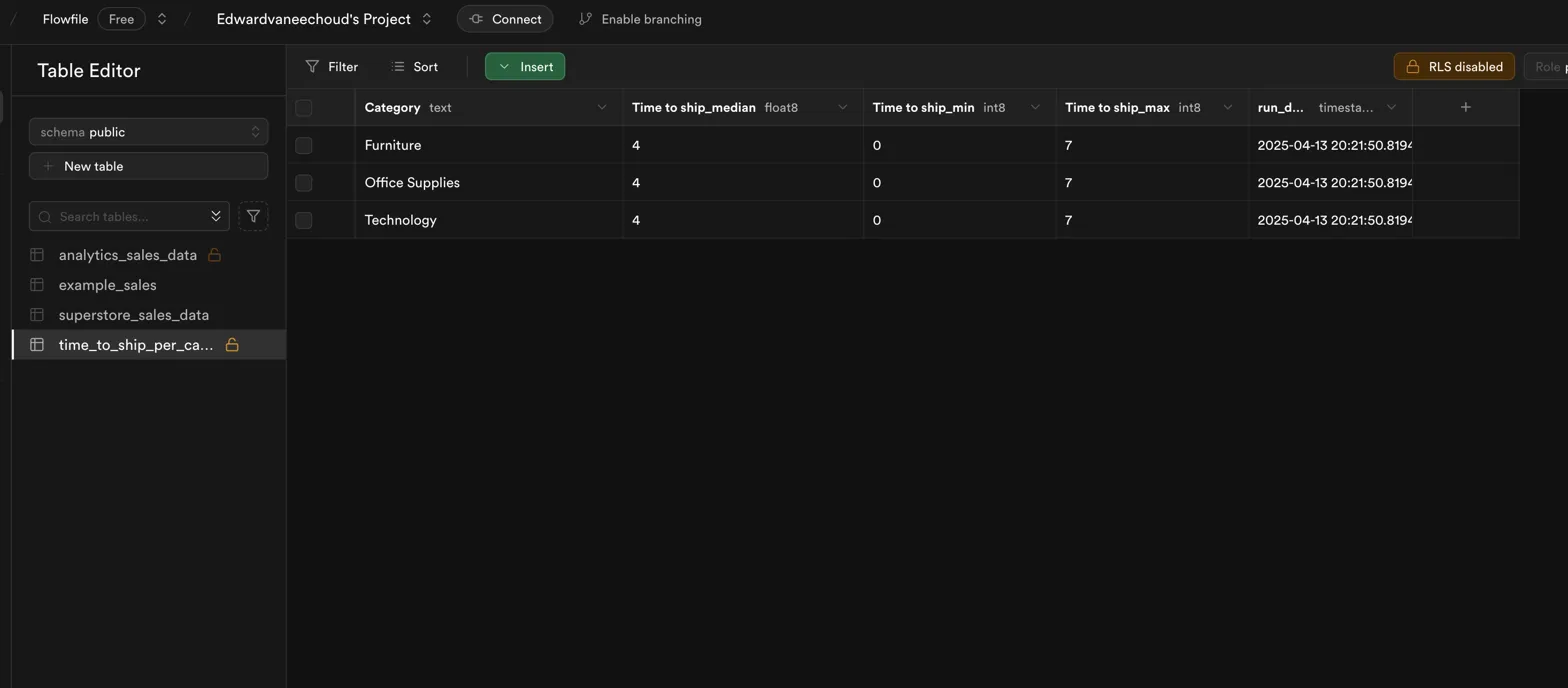The image size is (1568, 688).
Task: Open the schema public dropdown
Action: (x=148, y=132)
